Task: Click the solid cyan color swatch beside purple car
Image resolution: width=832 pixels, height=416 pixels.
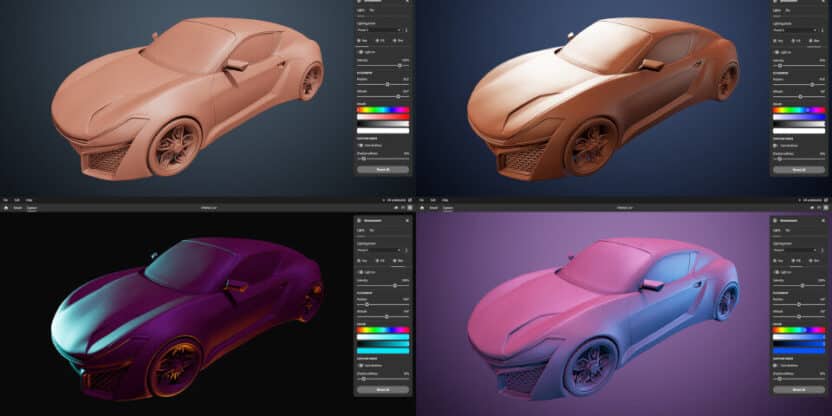Action: pyautogui.click(x=383, y=351)
